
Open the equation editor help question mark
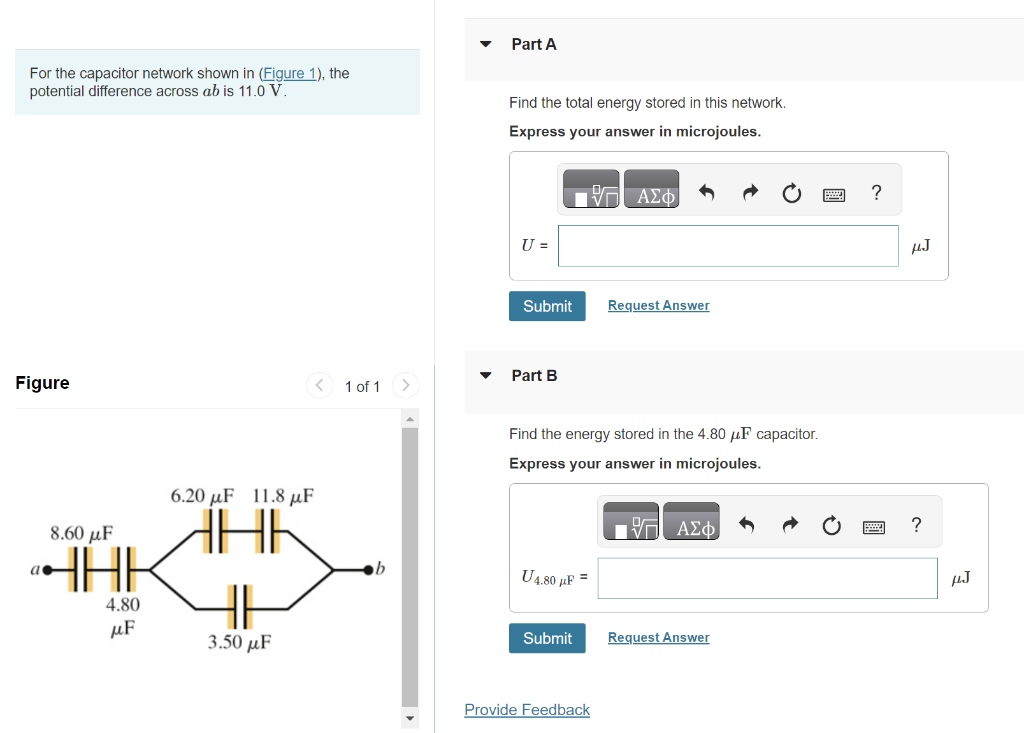tap(876, 193)
